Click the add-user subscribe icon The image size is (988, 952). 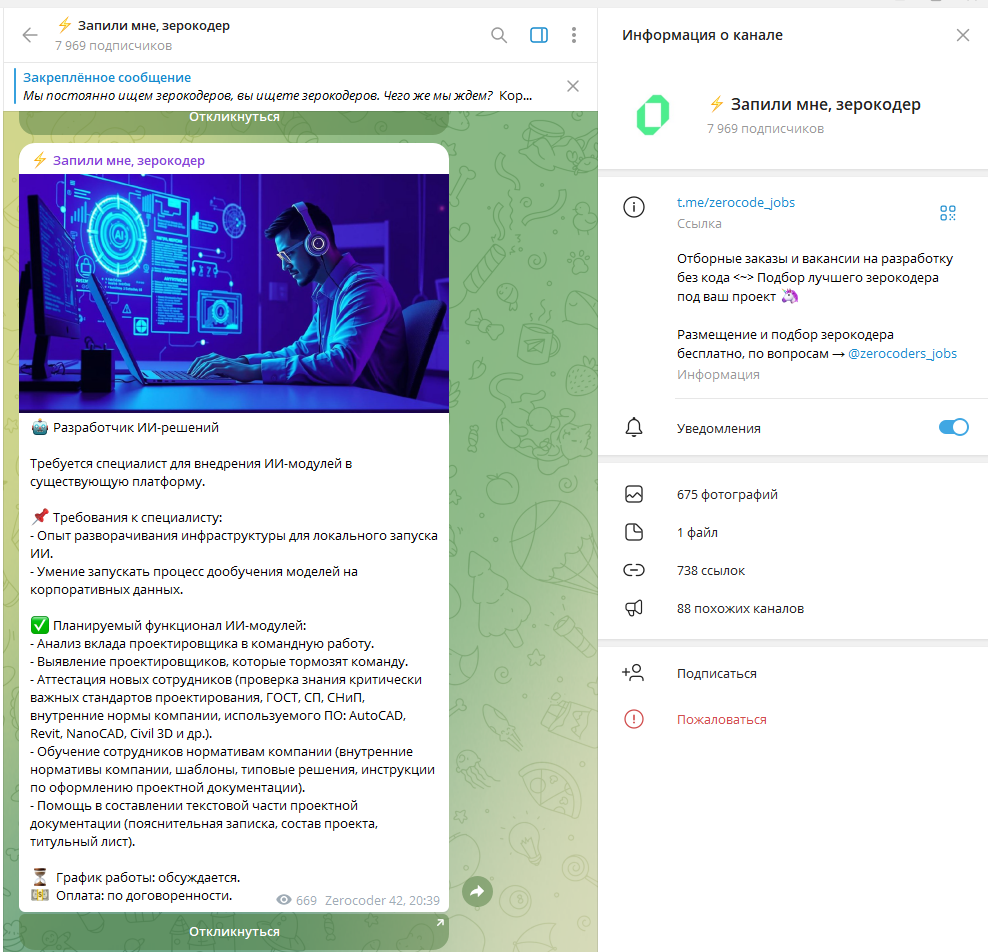click(633, 673)
